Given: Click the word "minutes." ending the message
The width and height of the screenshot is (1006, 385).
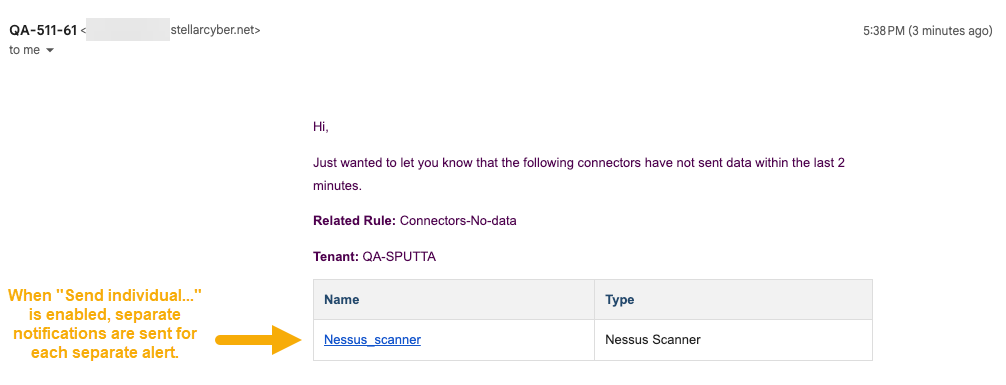Looking at the screenshot, I should click(337, 187).
